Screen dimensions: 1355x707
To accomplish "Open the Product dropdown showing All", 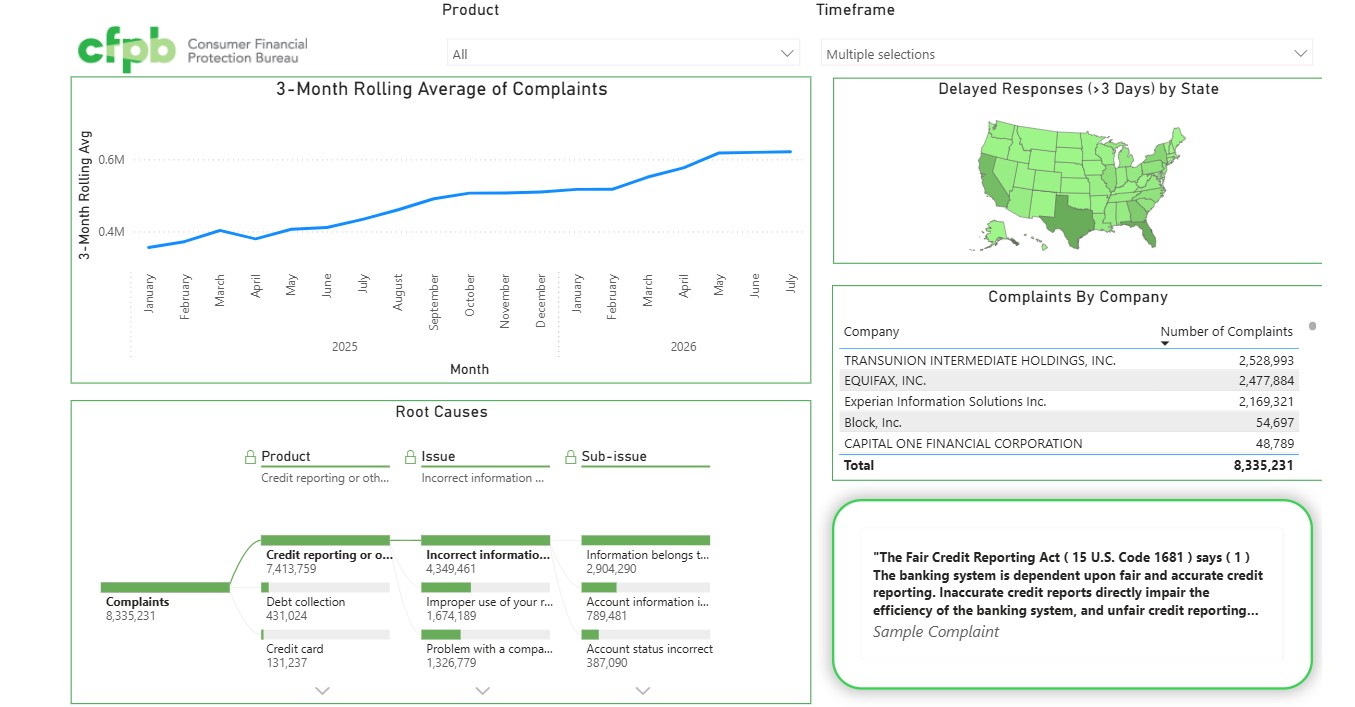I will pyautogui.click(x=623, y=54).
